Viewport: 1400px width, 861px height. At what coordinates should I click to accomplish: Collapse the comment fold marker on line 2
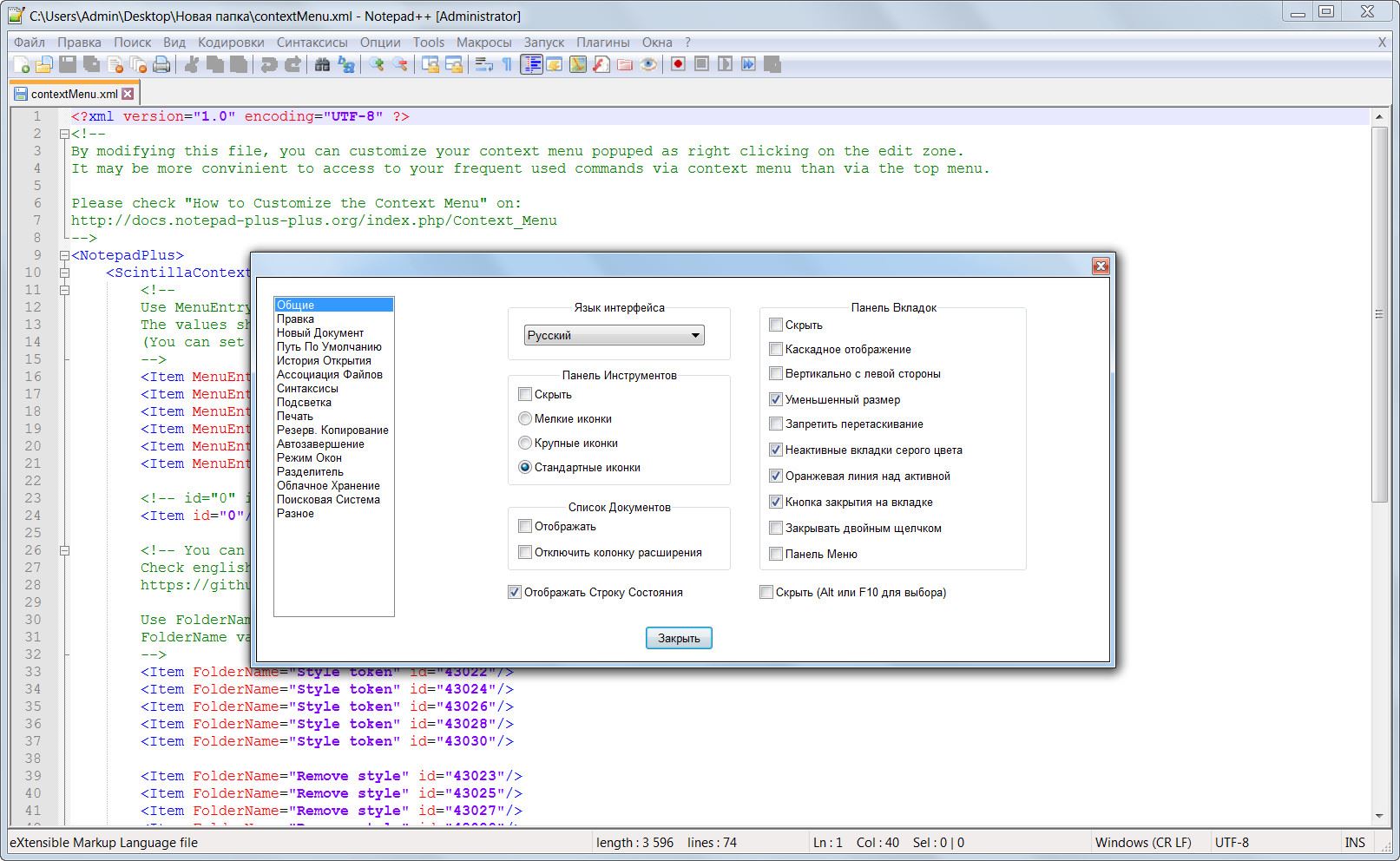pos(64,134)
